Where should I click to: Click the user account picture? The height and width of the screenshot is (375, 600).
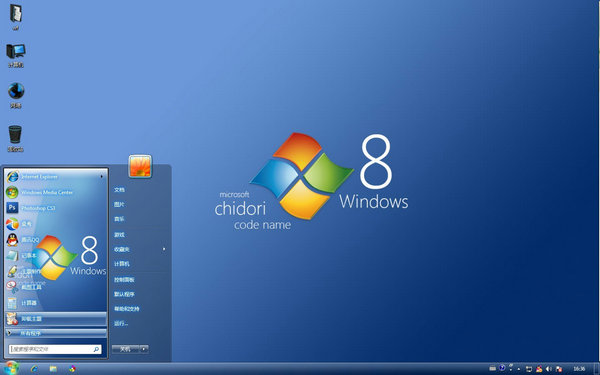[x=140, y=166]
